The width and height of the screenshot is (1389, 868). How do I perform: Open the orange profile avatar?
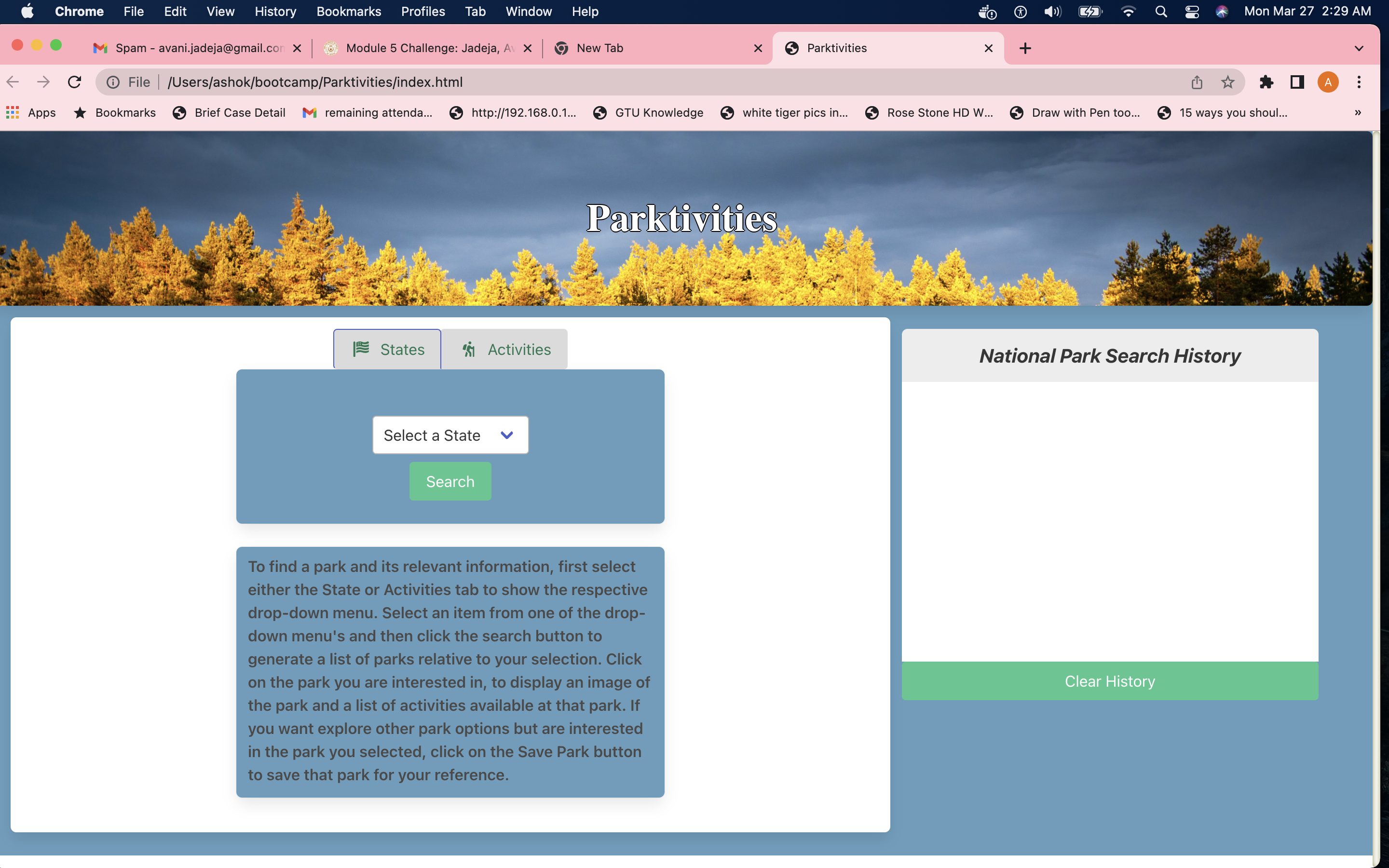click(1328, 82)
